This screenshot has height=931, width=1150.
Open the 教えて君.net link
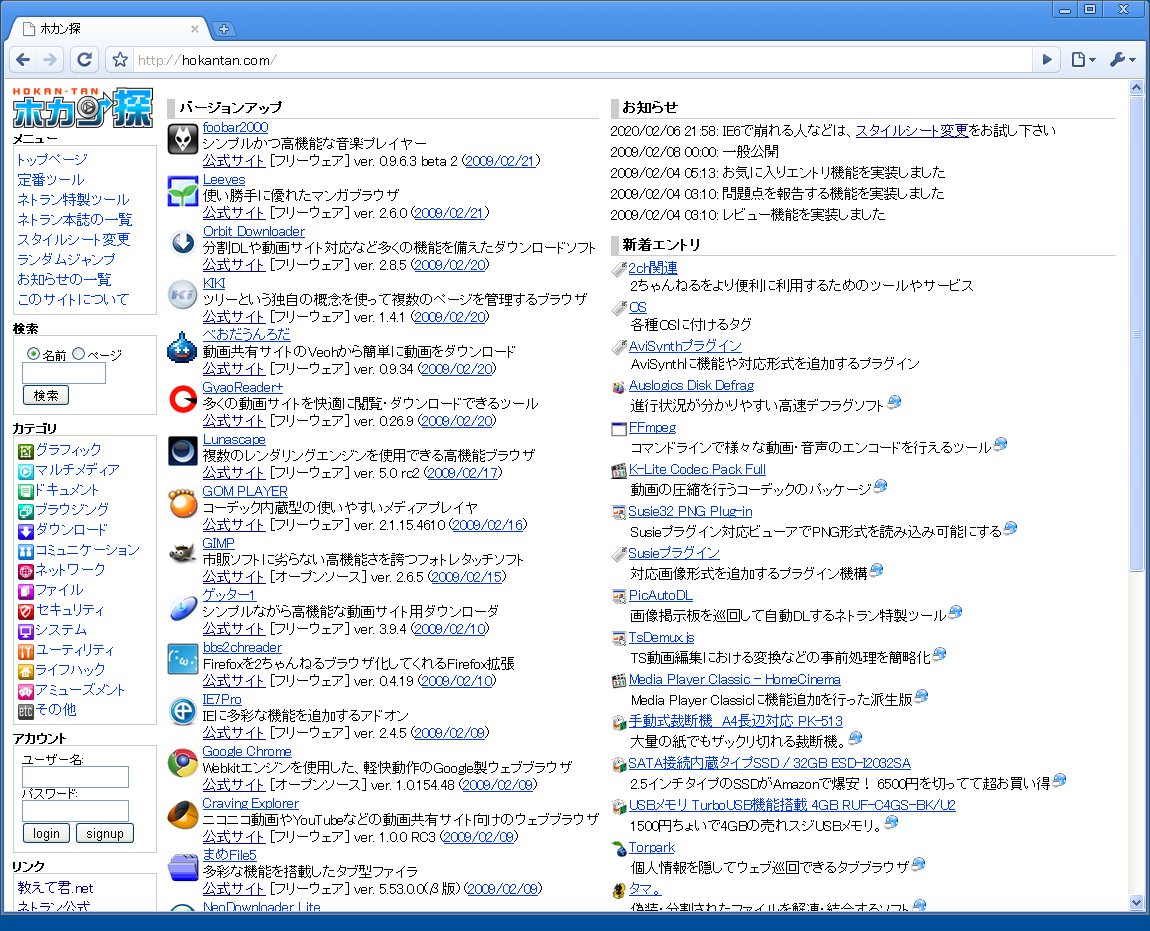56,888
